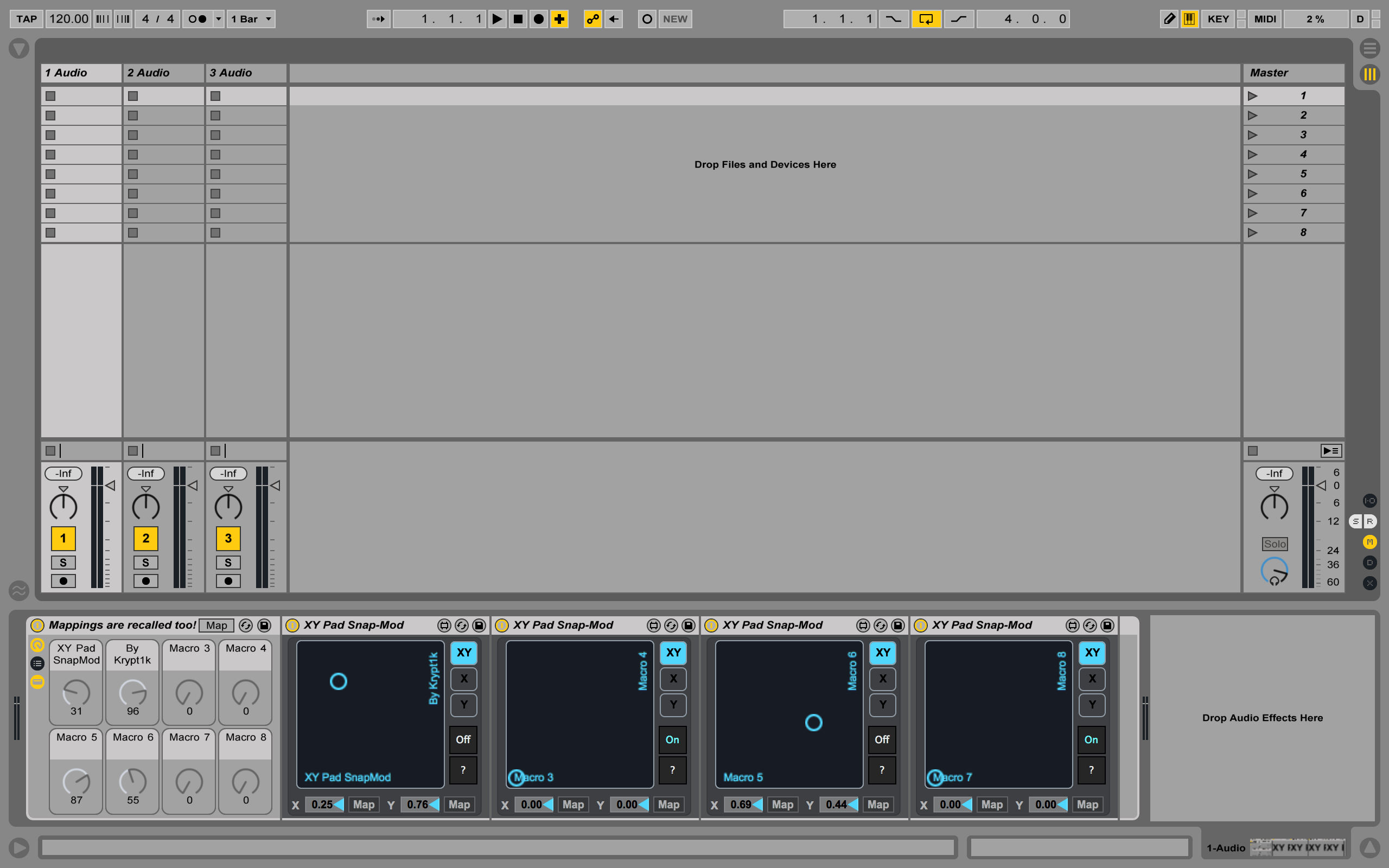Click the Arrangement Record button
Screen dimensions: 1389x868
pos(538,19)
